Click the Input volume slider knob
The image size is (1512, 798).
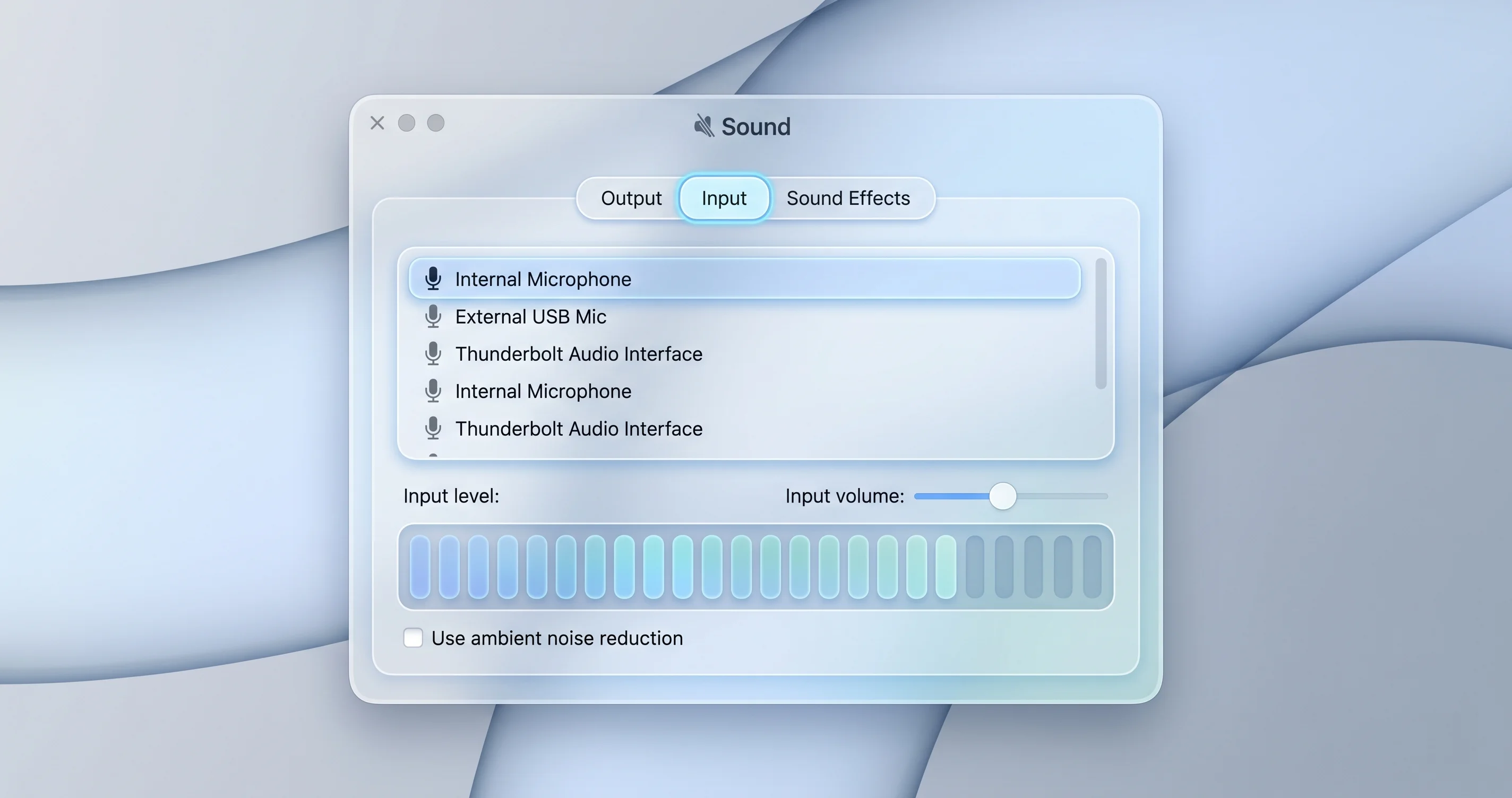[x=1002, y=497]
